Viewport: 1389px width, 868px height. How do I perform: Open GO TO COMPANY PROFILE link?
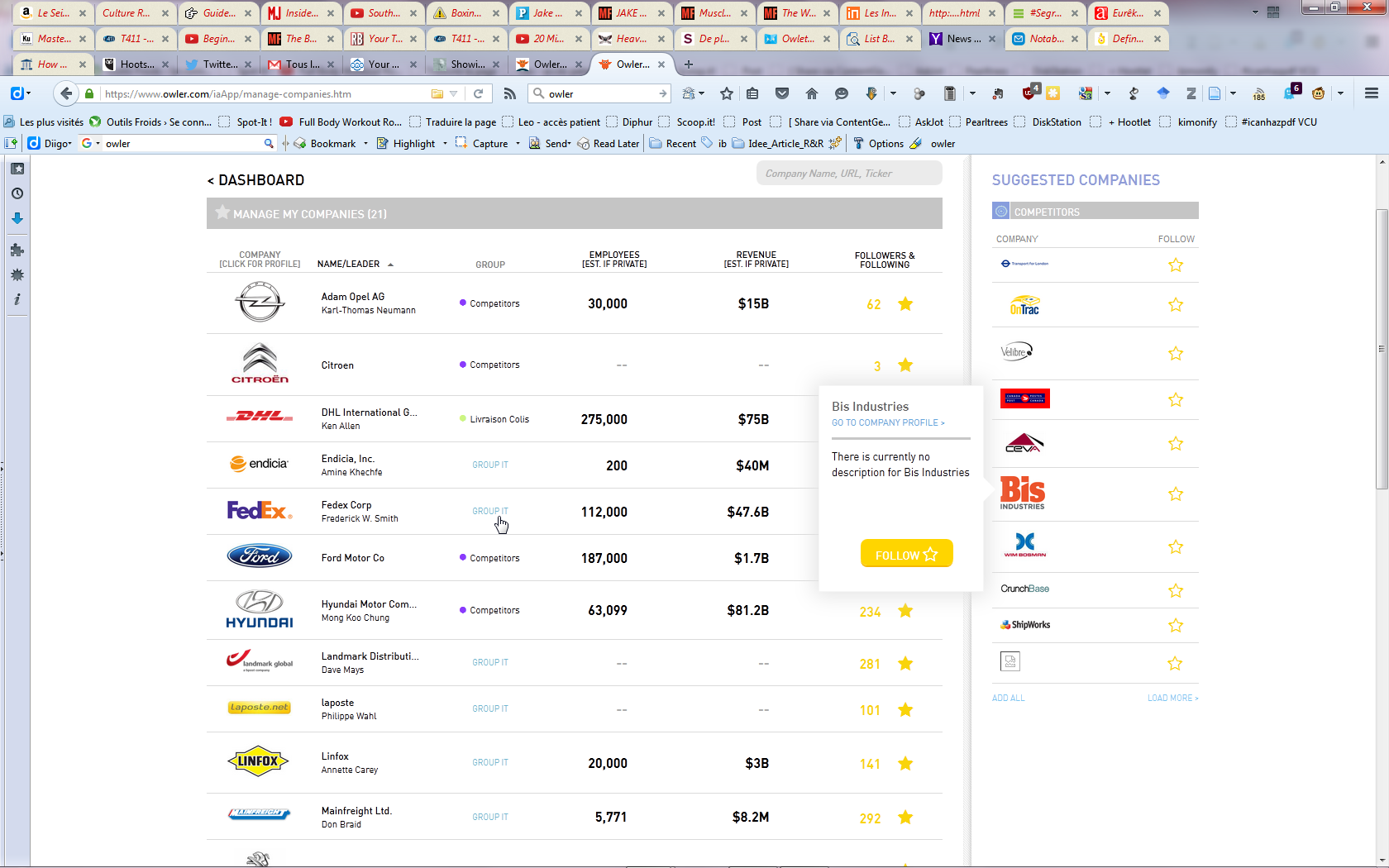click(x=888, y=422)
